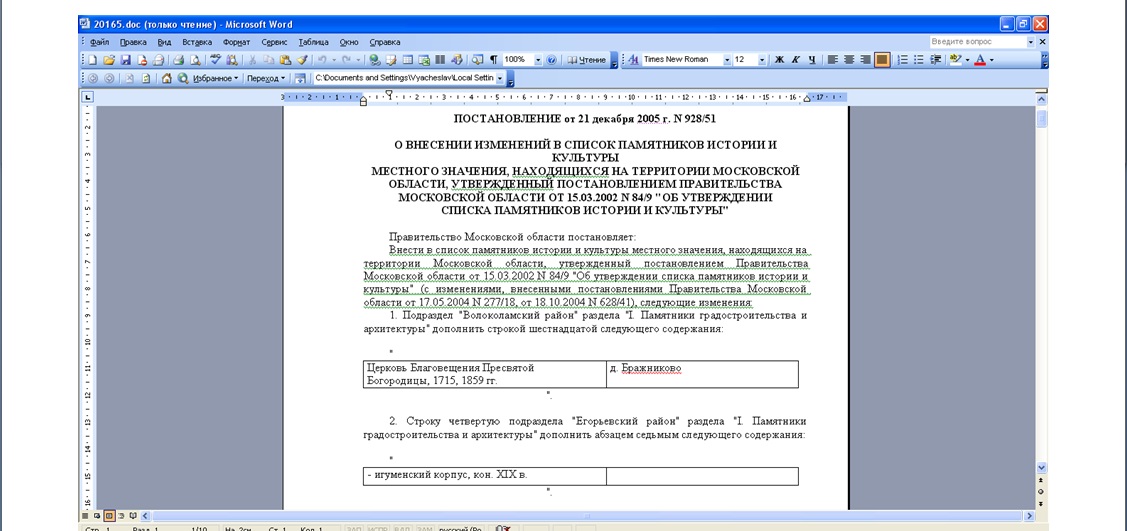Toggle bold (Ж) formatting
The image size is (1127, 531).
779,60
